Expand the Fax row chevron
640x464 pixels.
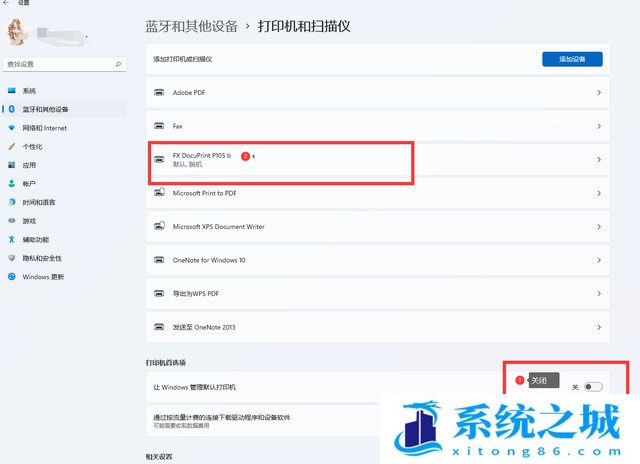tap(599, 126)
